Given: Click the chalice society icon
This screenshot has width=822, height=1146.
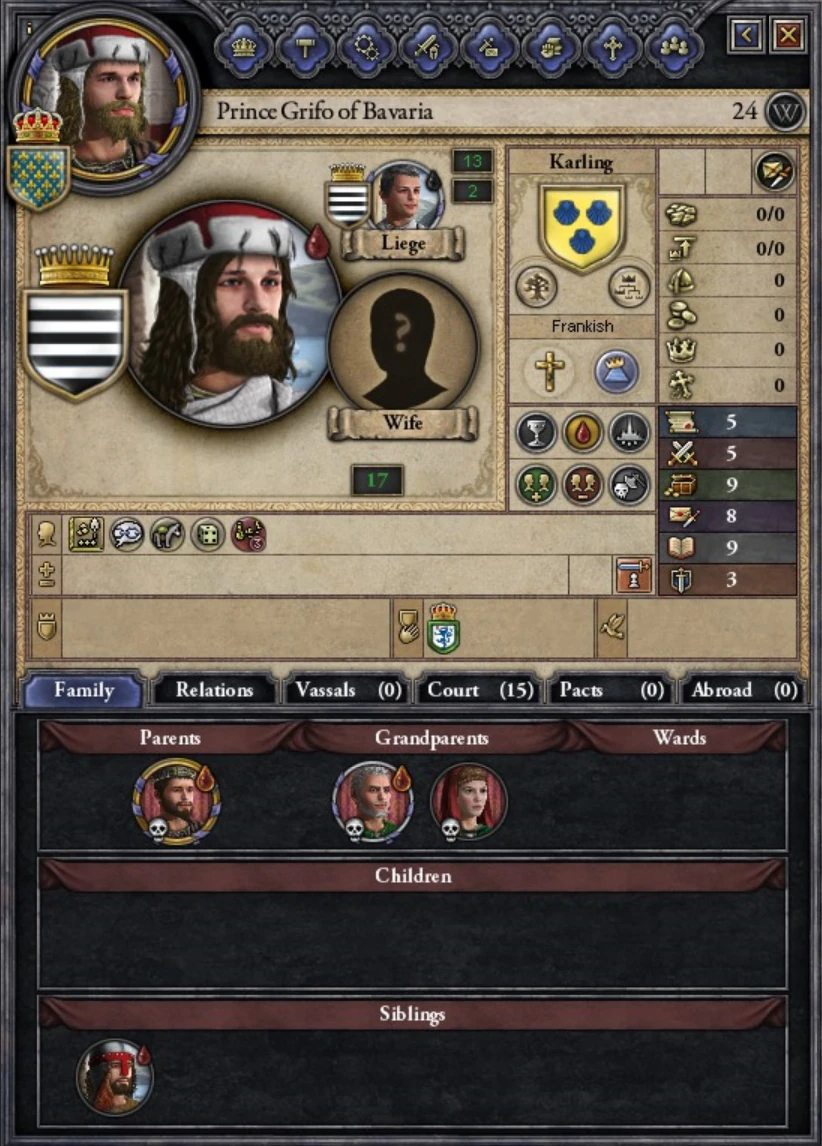Looking at the screenshot, I should [536, 431].
